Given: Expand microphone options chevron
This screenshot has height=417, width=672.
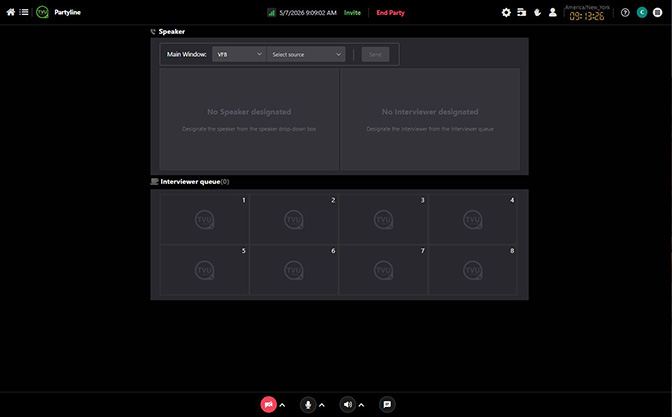Looking at the screenshot, I should (x=322, y=405).
